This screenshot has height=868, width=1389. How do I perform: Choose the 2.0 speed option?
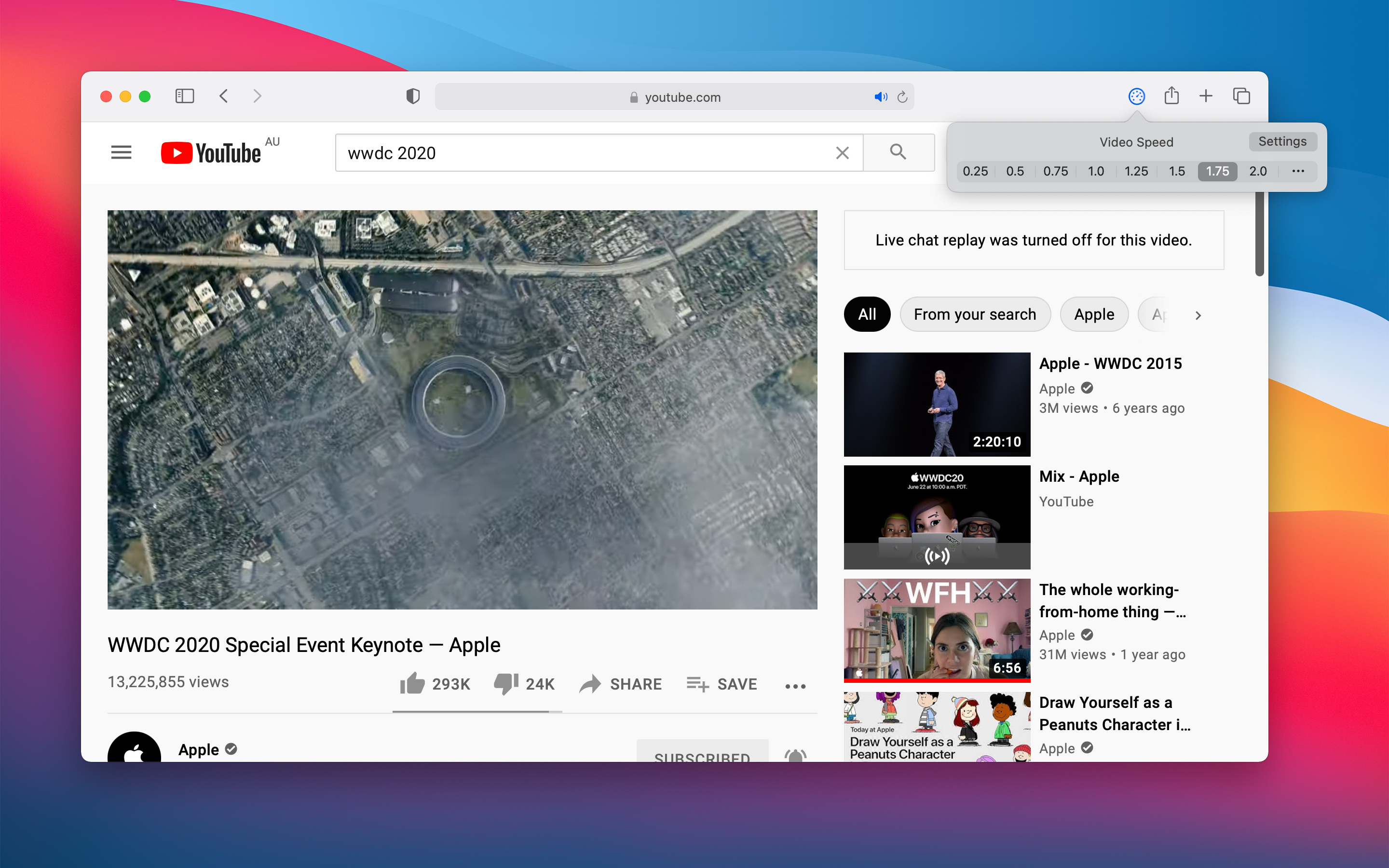1257,171
